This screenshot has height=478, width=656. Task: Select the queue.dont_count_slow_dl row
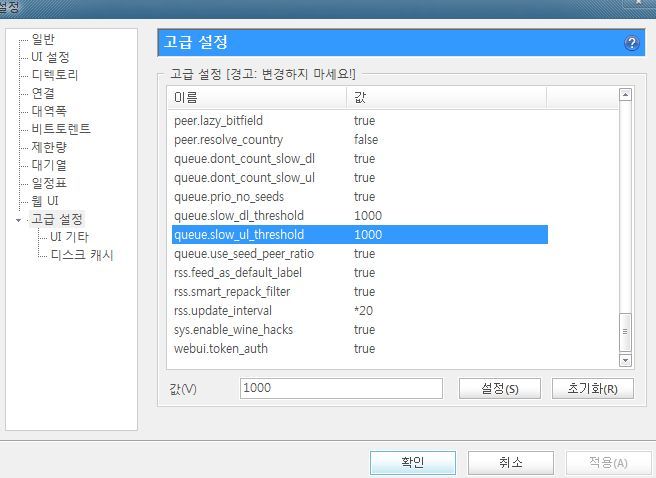tap(360, 159)
